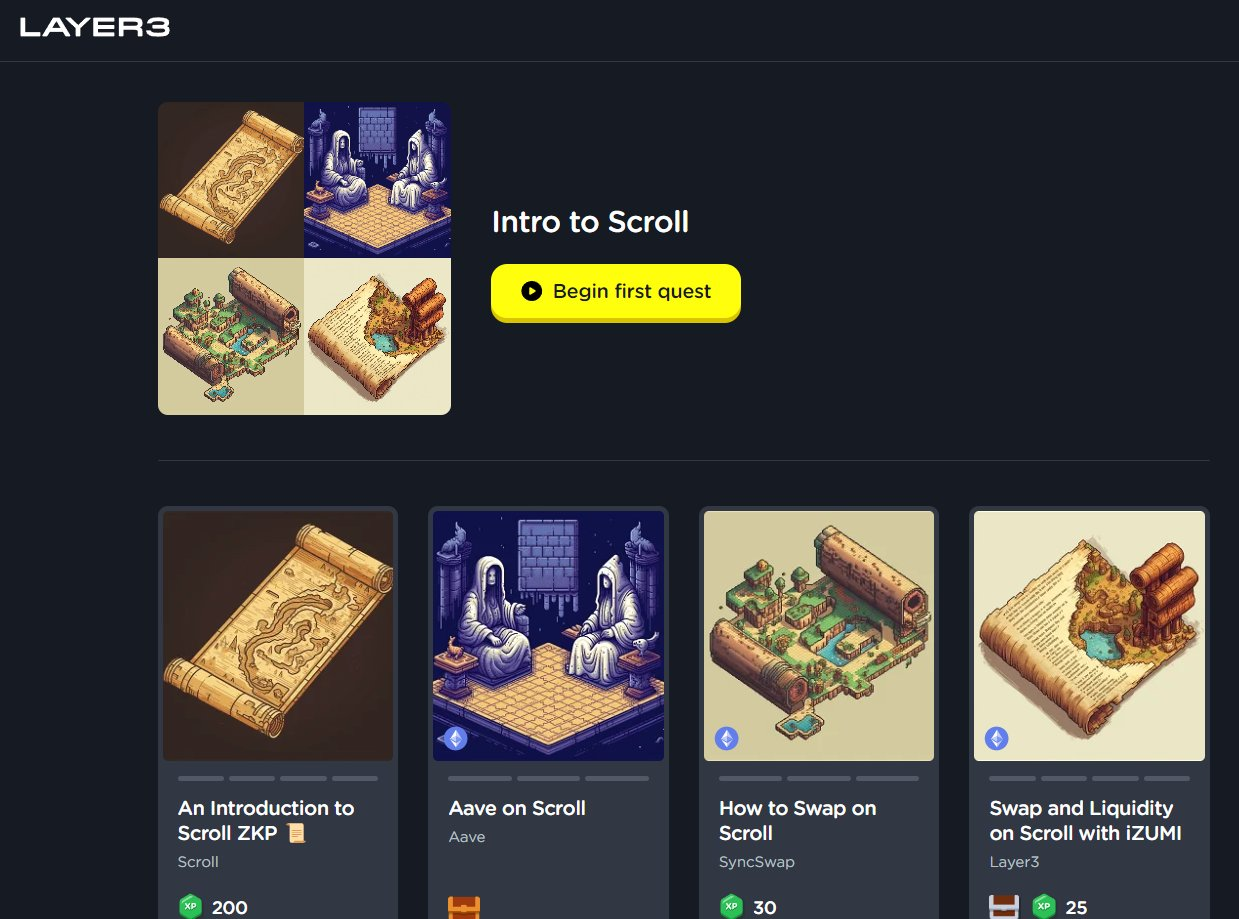Open the Aave on Scroll quest title
Image resolution: width=1239 pixels, height=919 pixels.
[517, 808]
